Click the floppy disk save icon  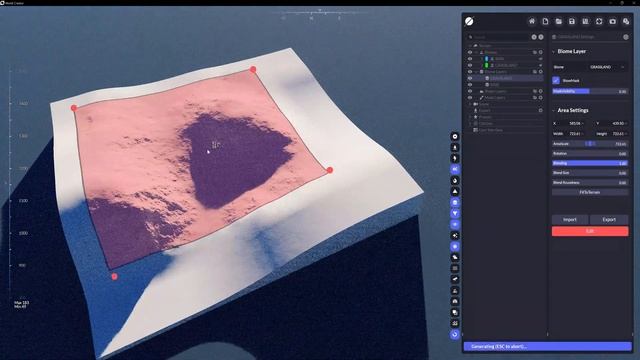tap(572, 21)
